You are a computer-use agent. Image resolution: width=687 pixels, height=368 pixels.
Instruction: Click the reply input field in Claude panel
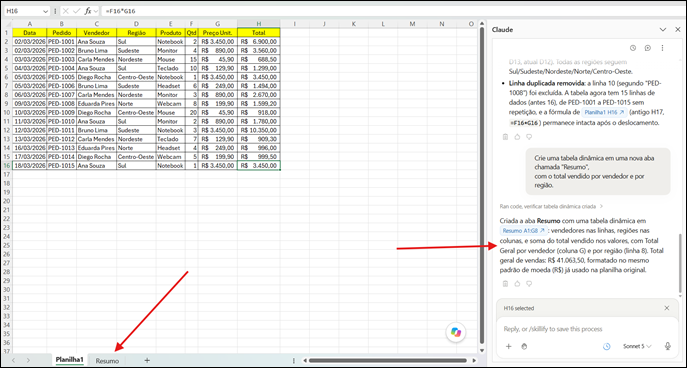click(x=587, y=329)
